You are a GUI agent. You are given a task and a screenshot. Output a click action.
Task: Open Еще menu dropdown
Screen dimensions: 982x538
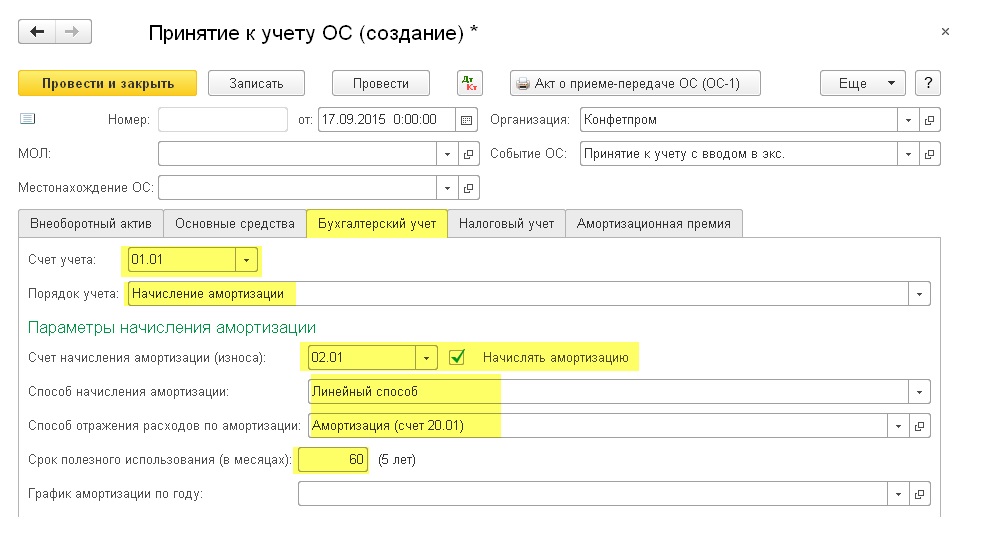(863, 83)
